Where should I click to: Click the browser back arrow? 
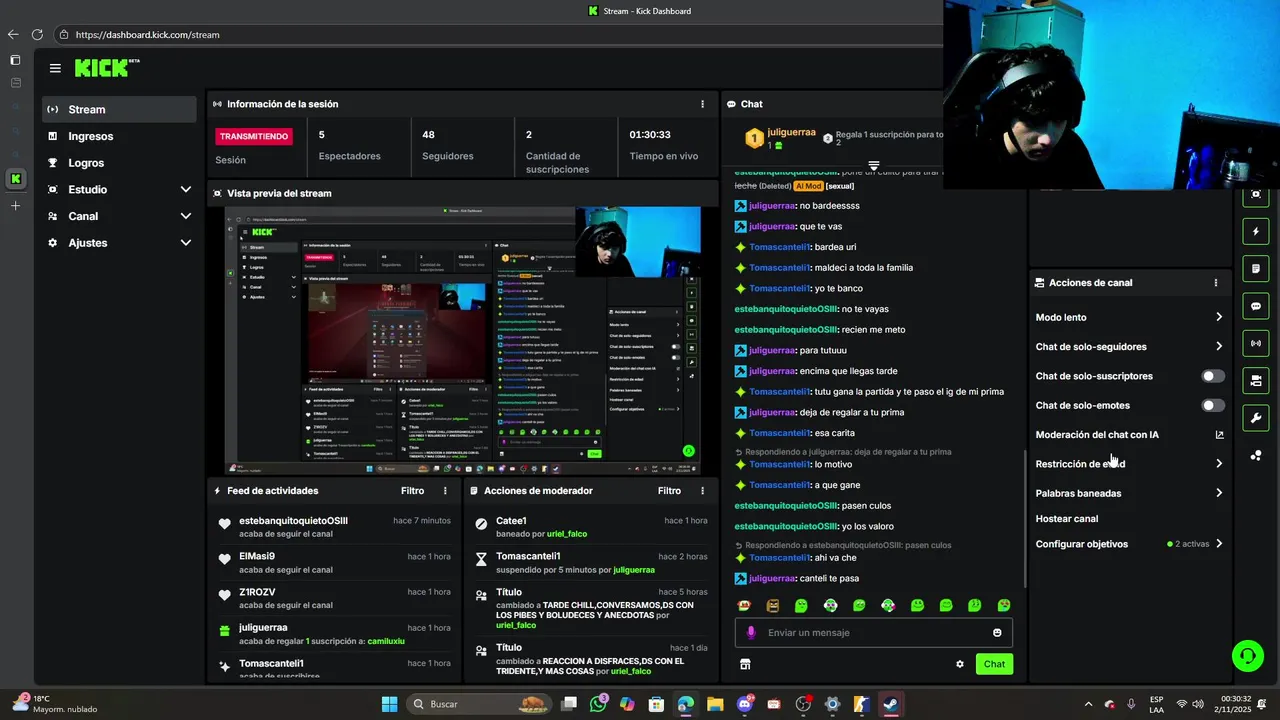(13, 35)
